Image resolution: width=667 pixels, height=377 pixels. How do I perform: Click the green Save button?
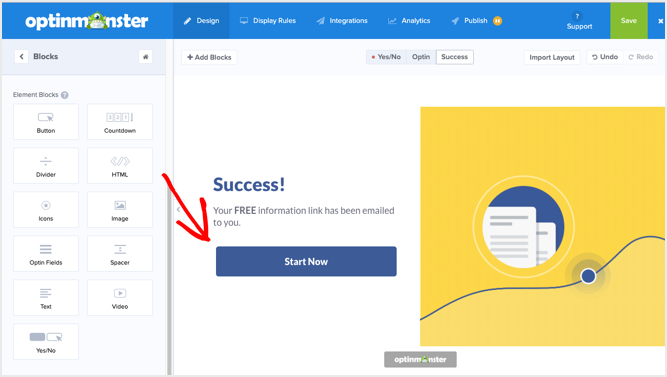tap(629, 21)
